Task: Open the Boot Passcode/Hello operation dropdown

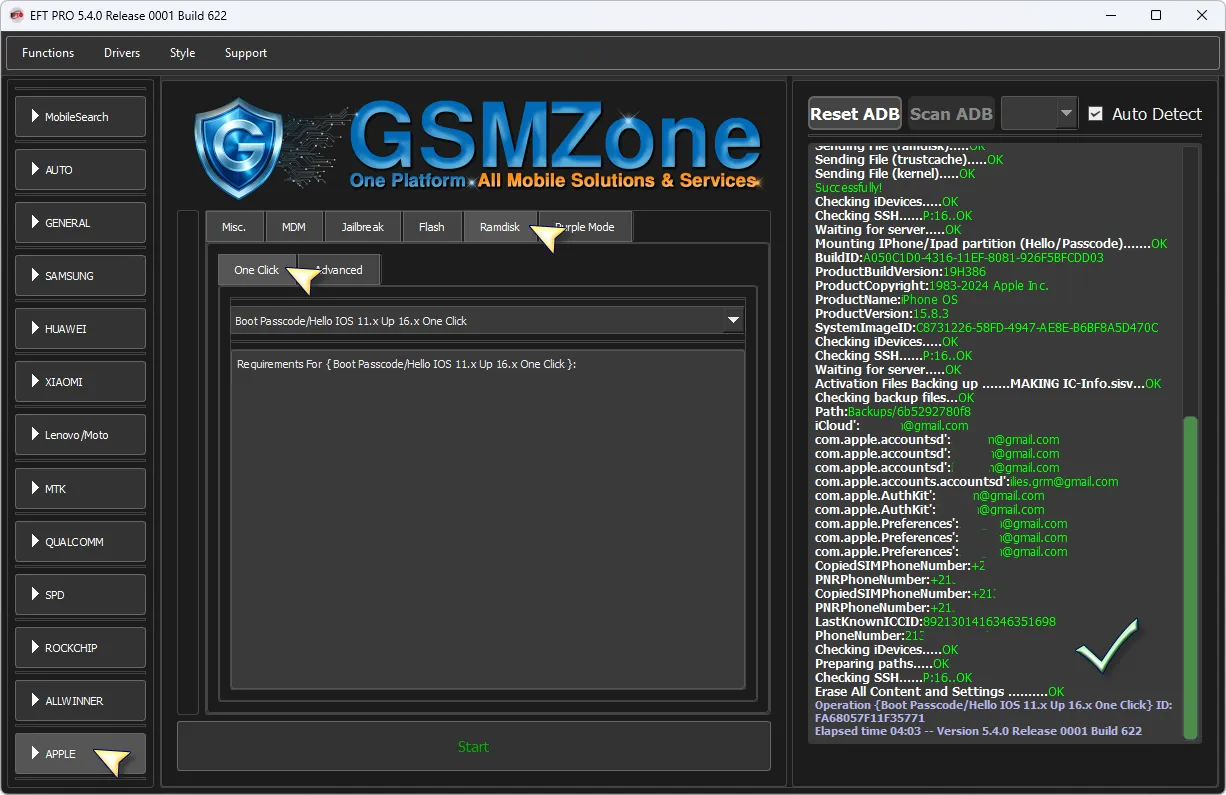Action: [734, 321]
